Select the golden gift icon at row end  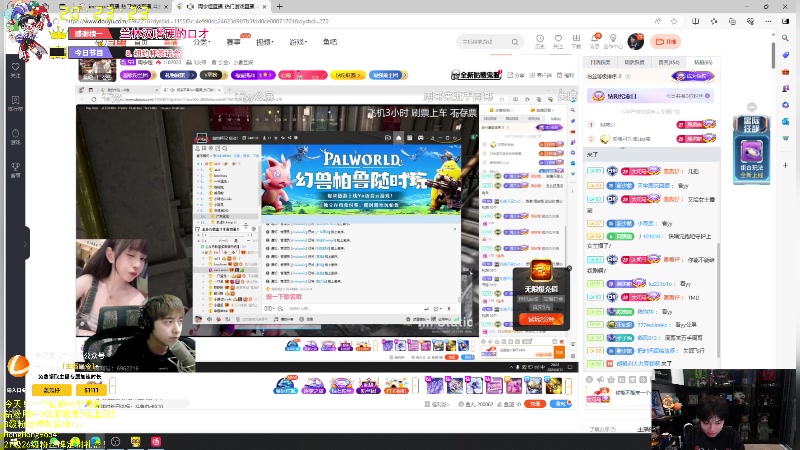pyautogui.click(x=553, y=385)
